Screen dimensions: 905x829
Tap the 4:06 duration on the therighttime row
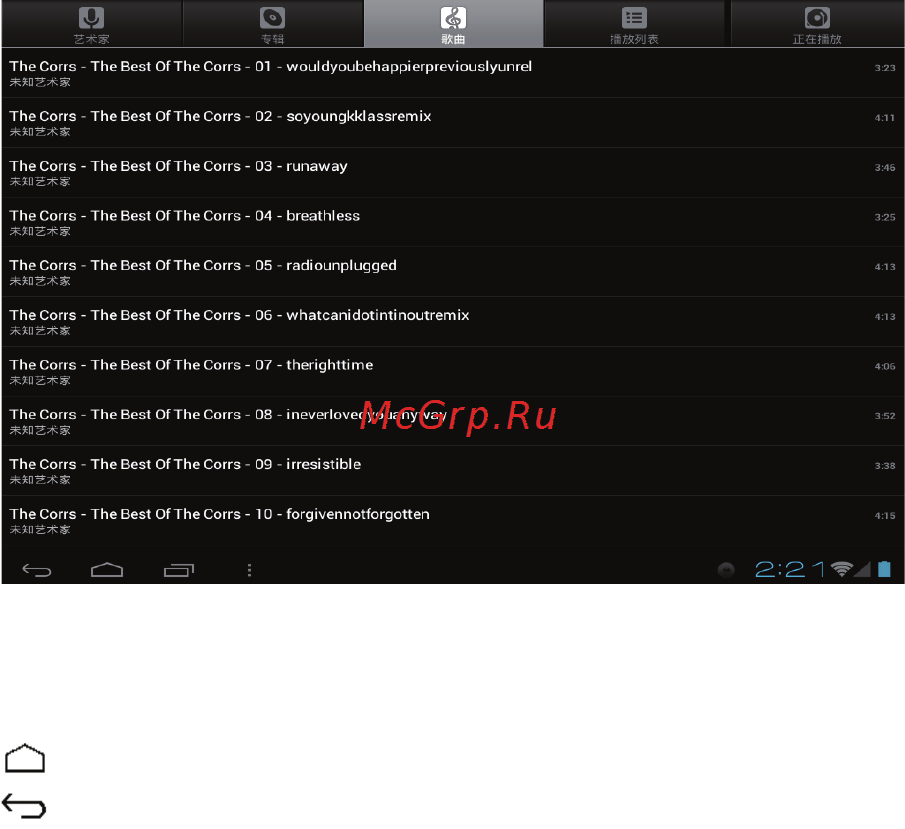(885, 366)
